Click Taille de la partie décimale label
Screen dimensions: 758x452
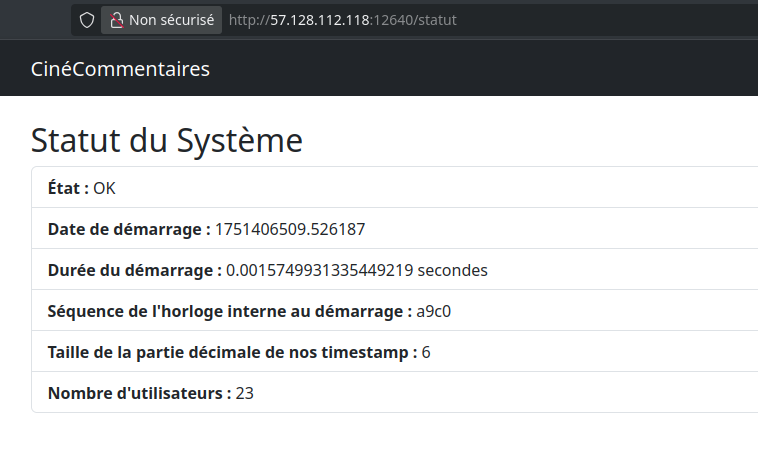pyautogui.click(x=233, y=352)
